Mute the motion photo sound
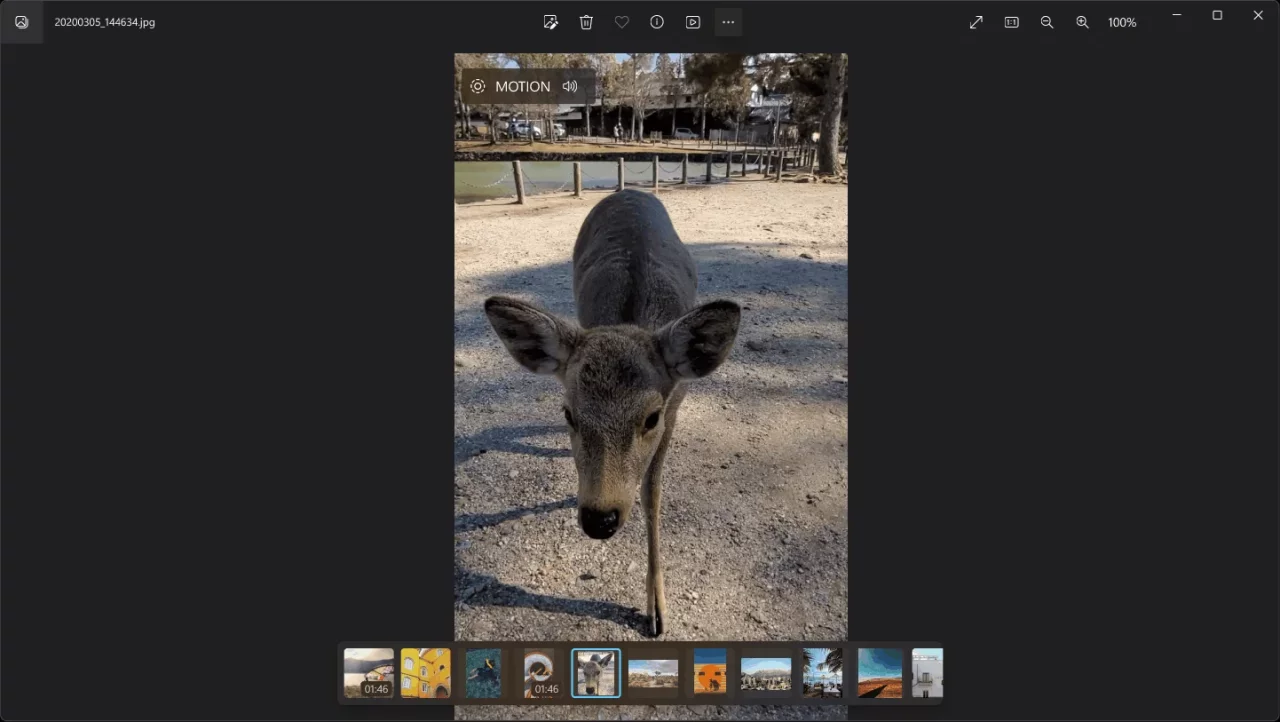 click(570, 87)
